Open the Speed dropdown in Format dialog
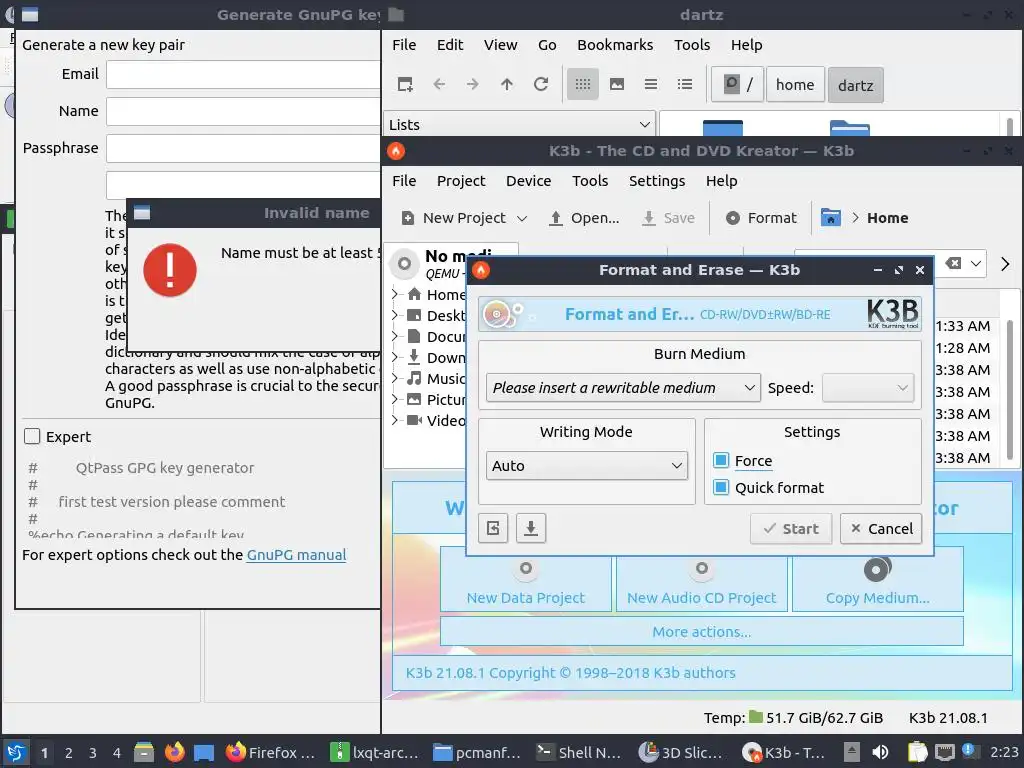This screenshot has width=1024, height=768. [867, 388]
